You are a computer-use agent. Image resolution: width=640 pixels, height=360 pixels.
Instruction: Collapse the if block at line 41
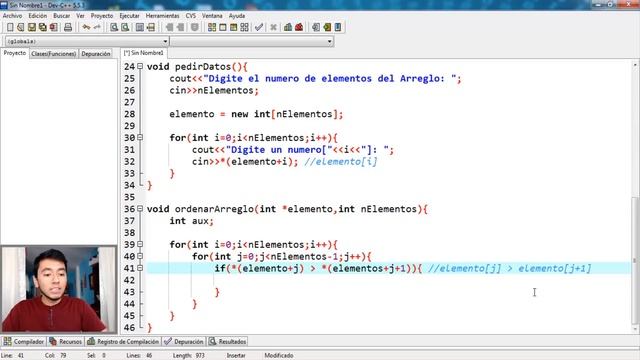click(140, 268)
